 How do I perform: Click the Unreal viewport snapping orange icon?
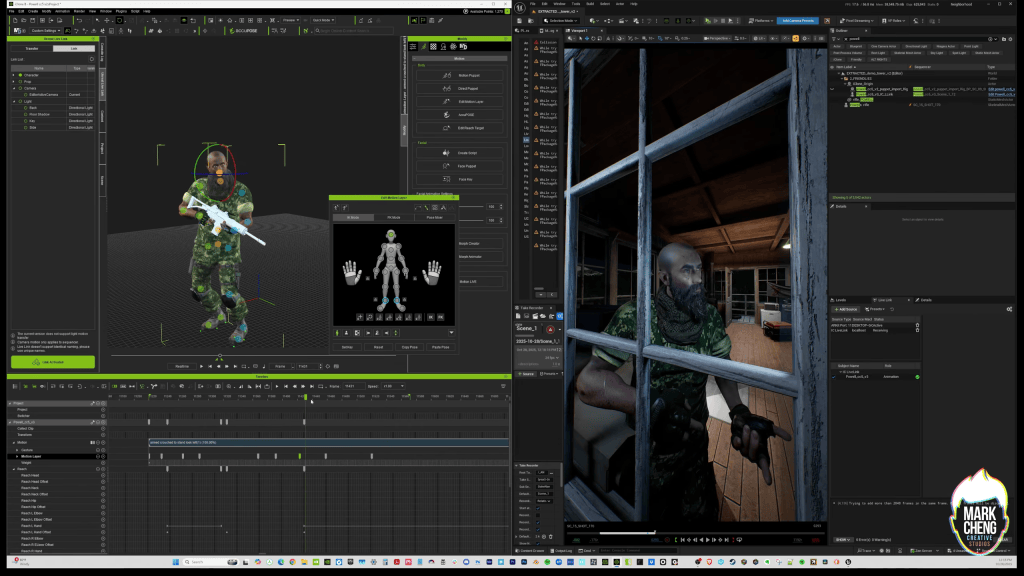coord(795,39)
